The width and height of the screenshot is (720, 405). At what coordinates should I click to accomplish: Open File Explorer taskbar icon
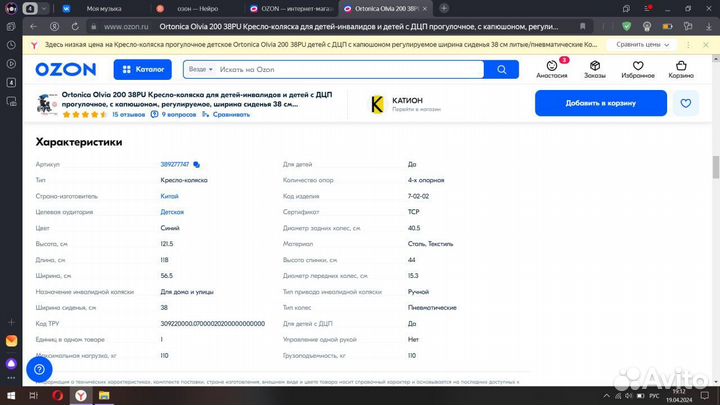tap(104, 395)
